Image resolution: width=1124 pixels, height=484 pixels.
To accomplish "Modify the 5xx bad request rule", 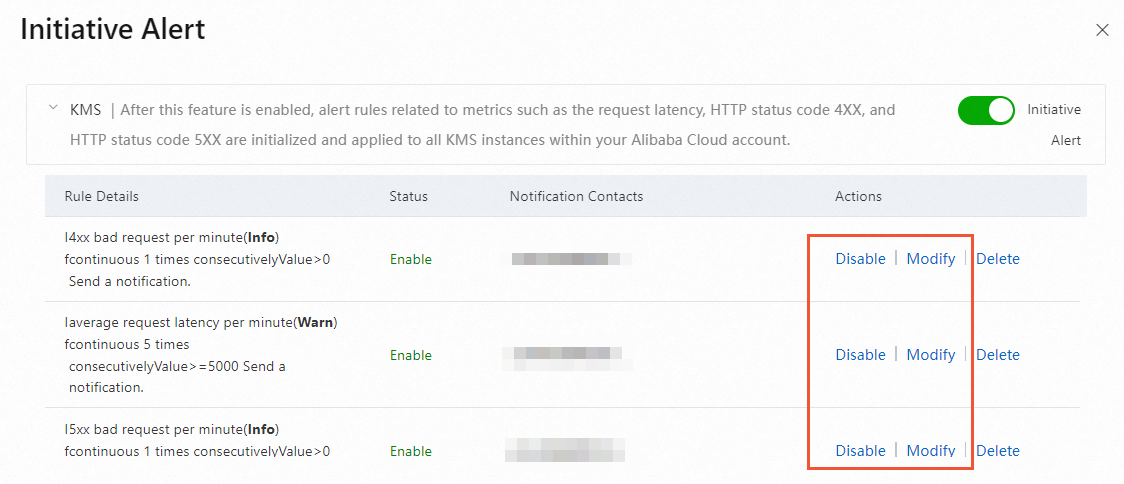I will tap(930, 451).
